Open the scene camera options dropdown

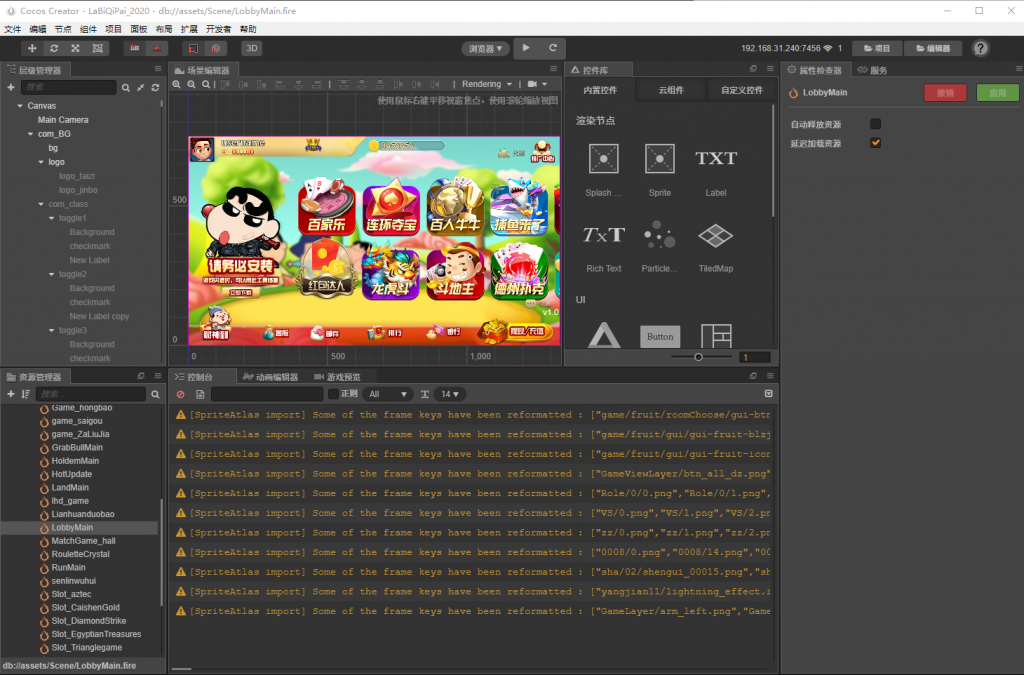[x=537, y=84]
